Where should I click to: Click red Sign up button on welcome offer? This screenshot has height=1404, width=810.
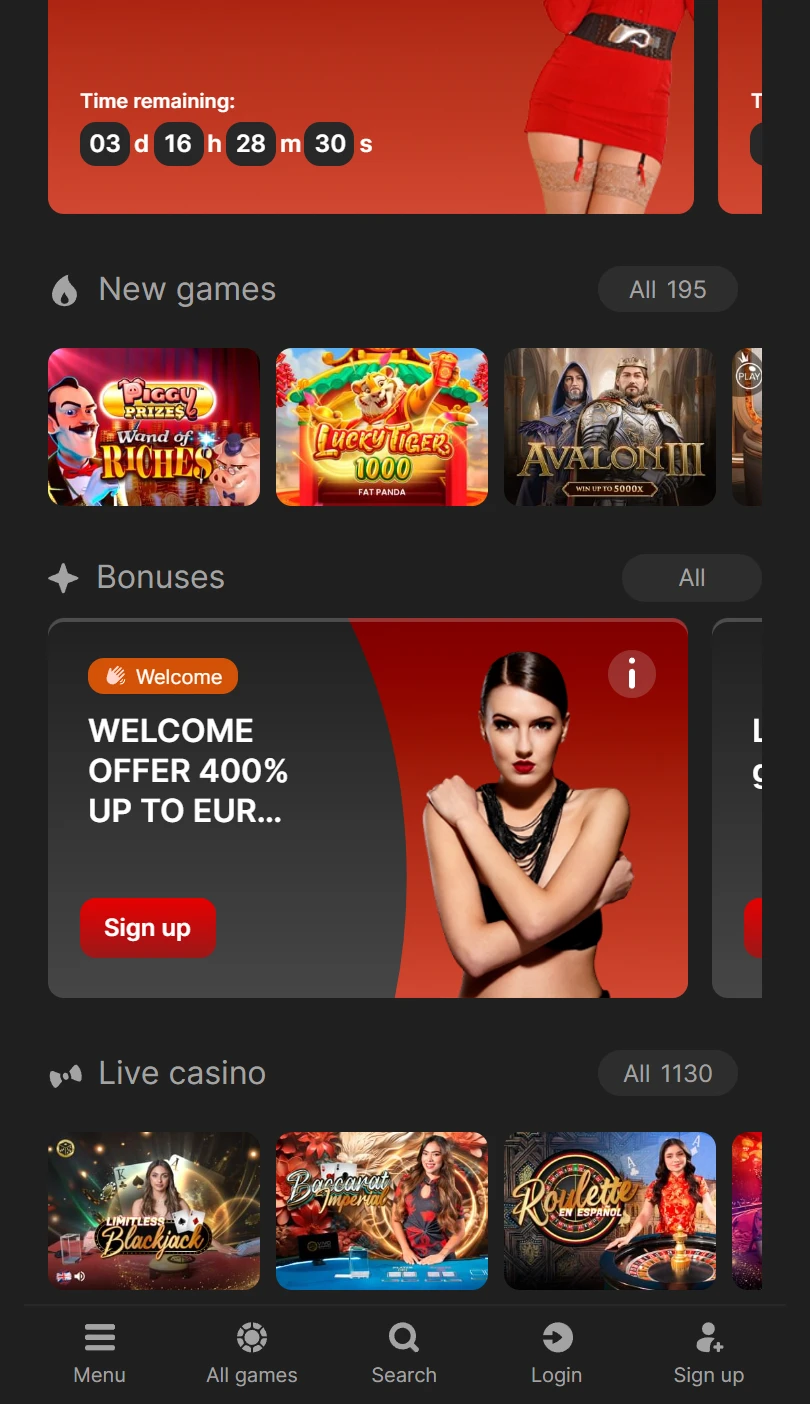coord(148,928)
